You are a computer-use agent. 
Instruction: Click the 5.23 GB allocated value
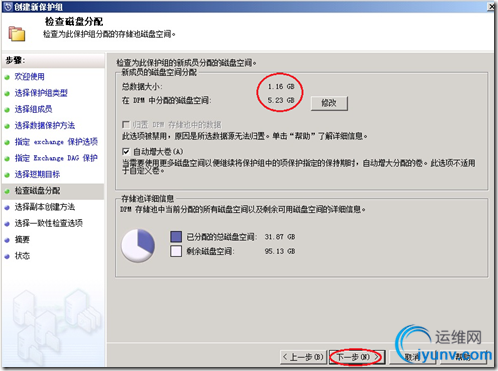point(281,100)
